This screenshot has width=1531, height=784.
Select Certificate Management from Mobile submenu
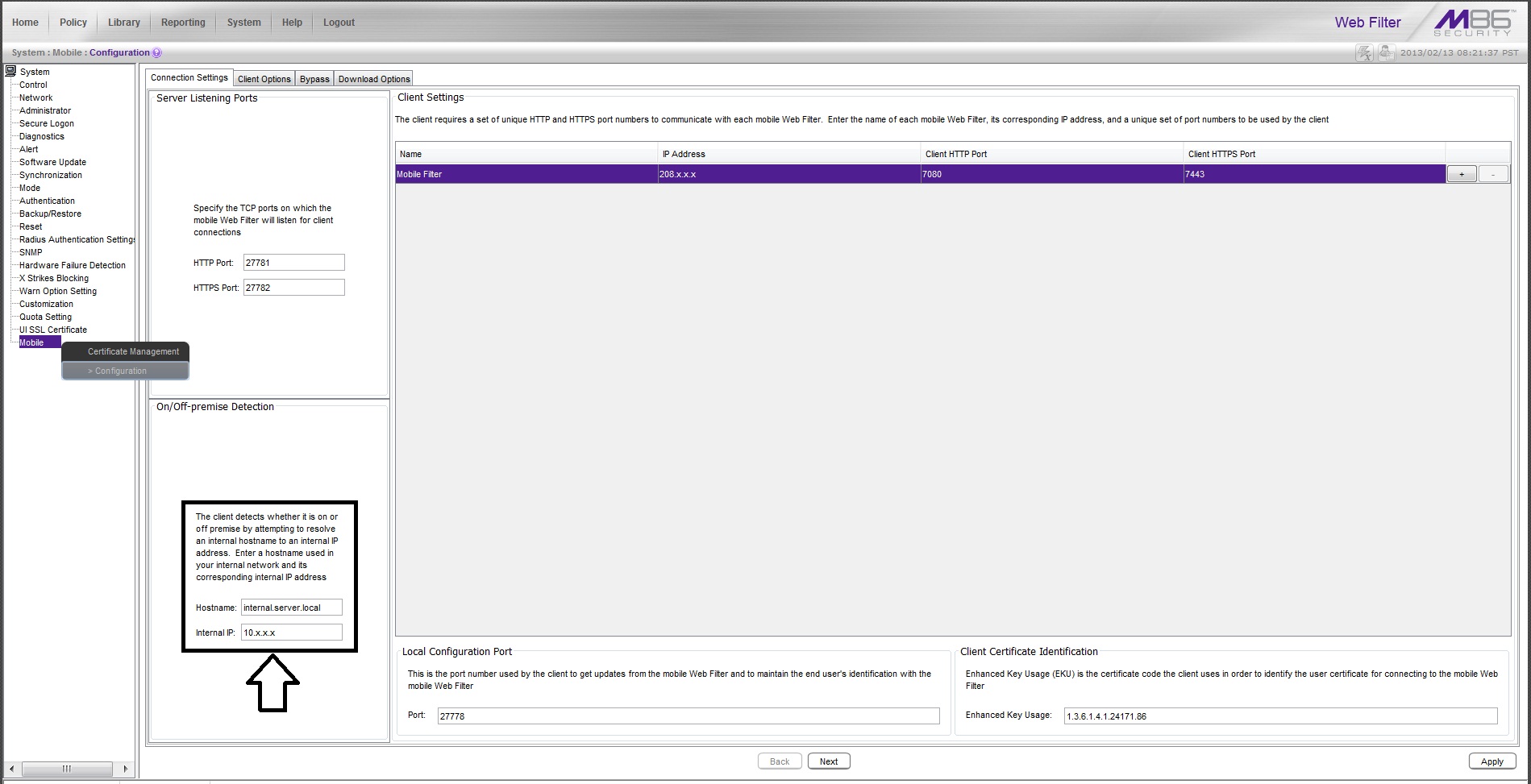tap(133, 351)
